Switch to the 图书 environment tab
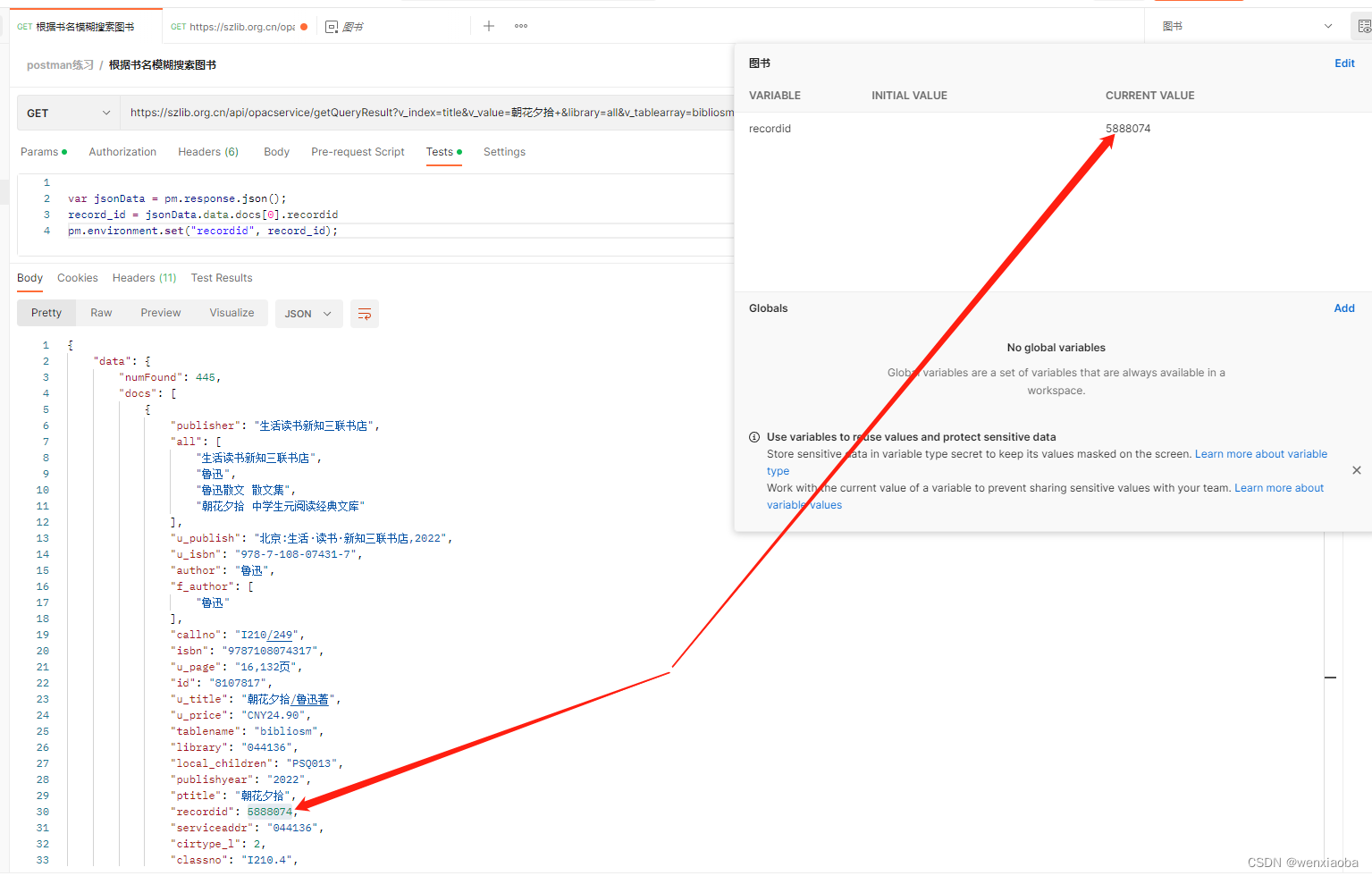Screen dimensions: 1372x876 coord(345,27)
